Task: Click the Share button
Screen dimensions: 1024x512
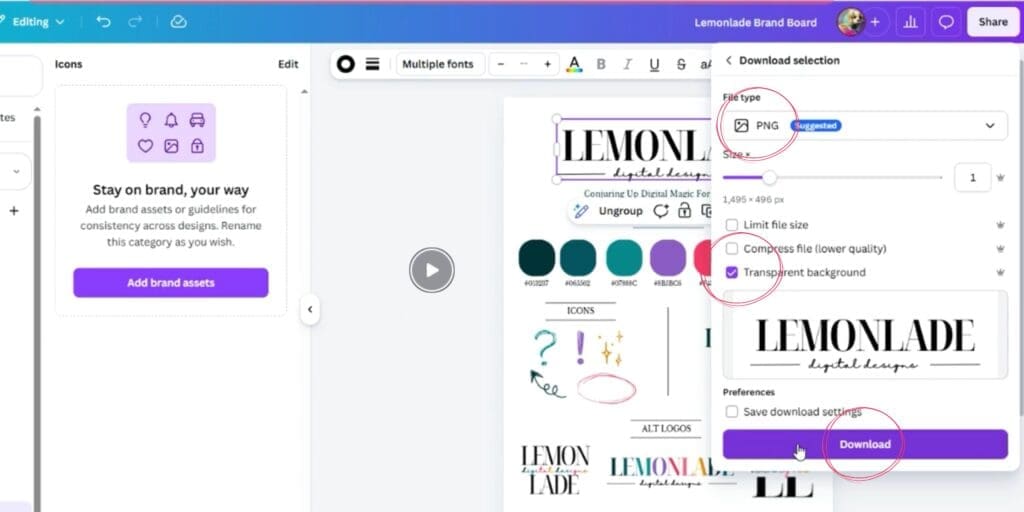Action: point(993,22)
